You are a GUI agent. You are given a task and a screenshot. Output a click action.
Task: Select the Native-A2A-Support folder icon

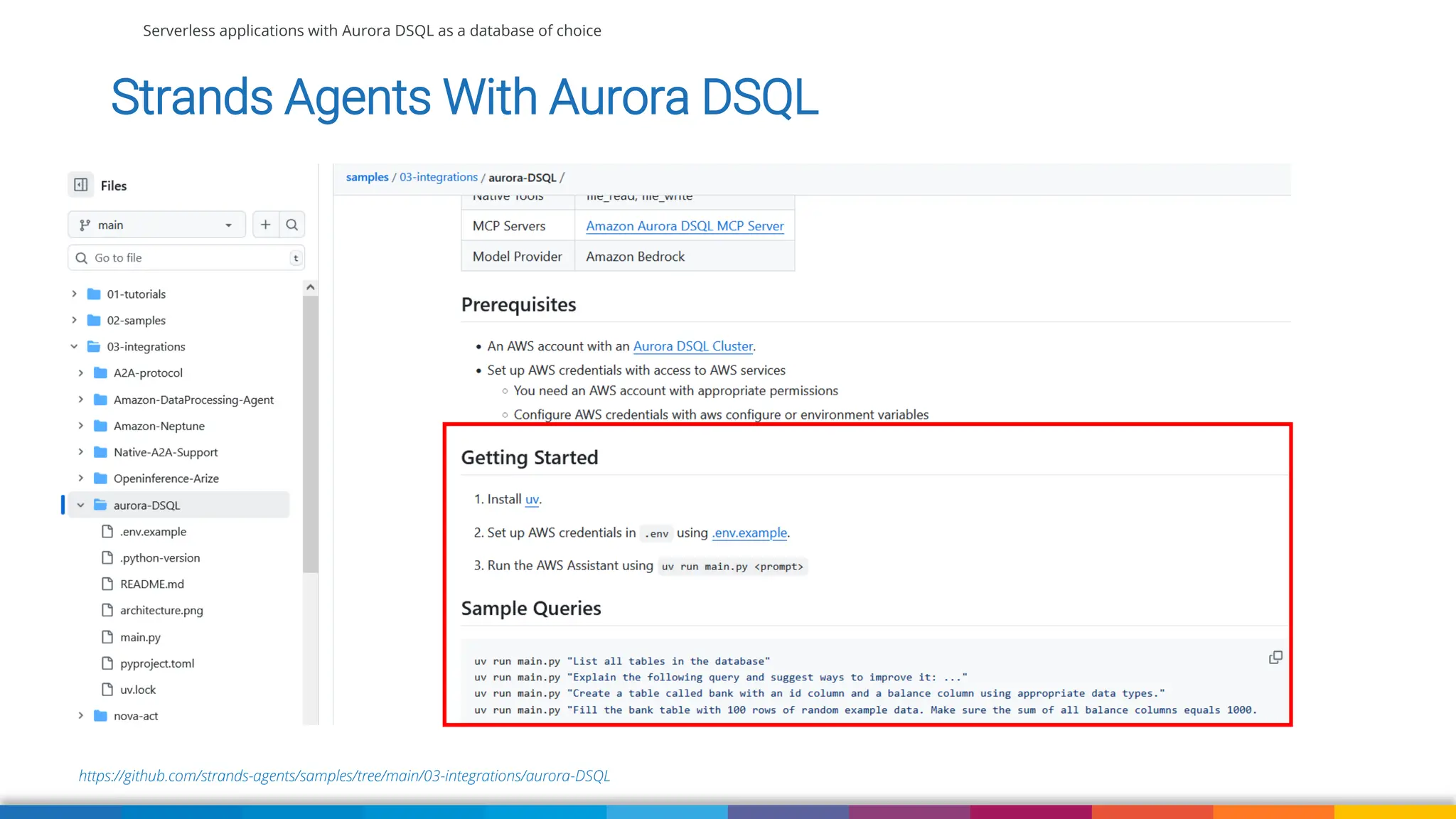(x=100, y=452)
